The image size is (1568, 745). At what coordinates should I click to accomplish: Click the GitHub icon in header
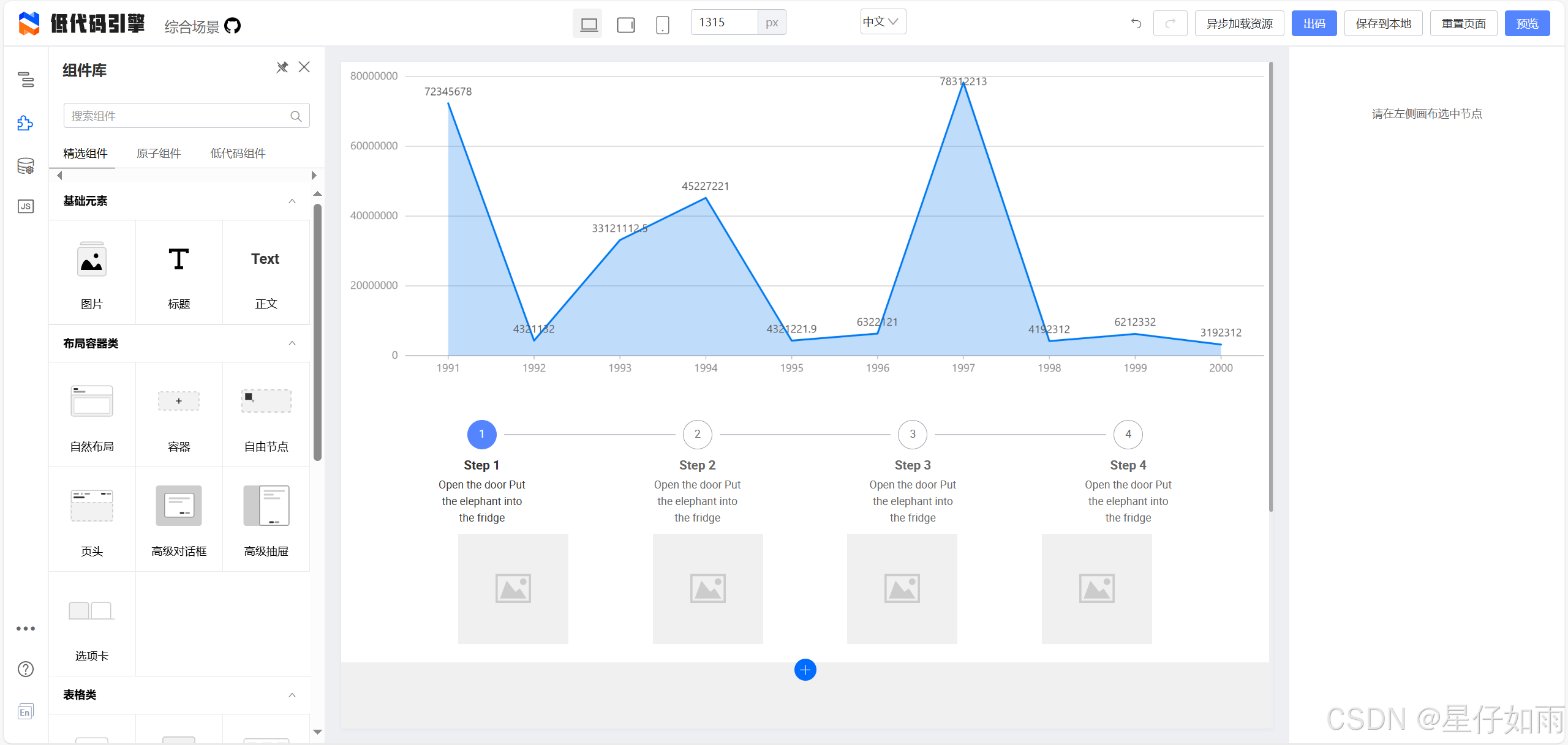232,26
